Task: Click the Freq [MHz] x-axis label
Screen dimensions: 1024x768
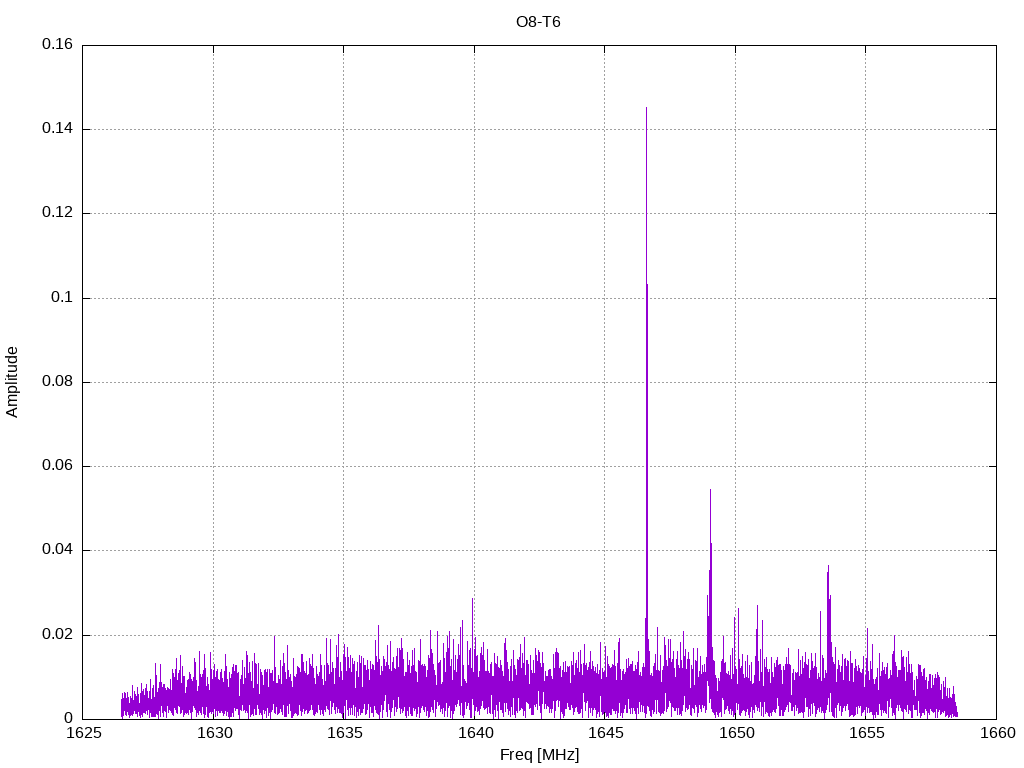Action: pyautogui.click(x=538, y=754)
